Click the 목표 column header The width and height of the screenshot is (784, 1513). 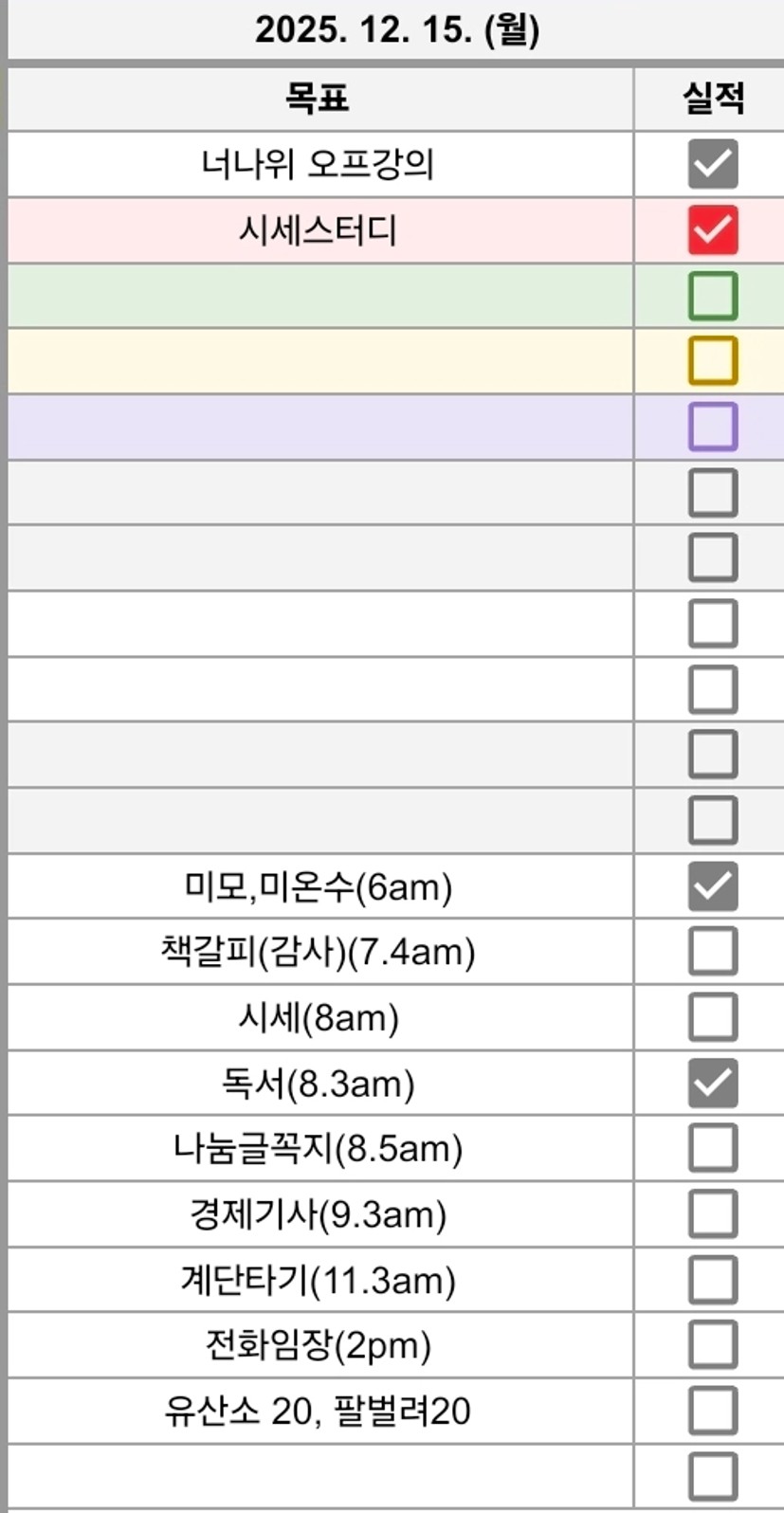pos(319,98)
